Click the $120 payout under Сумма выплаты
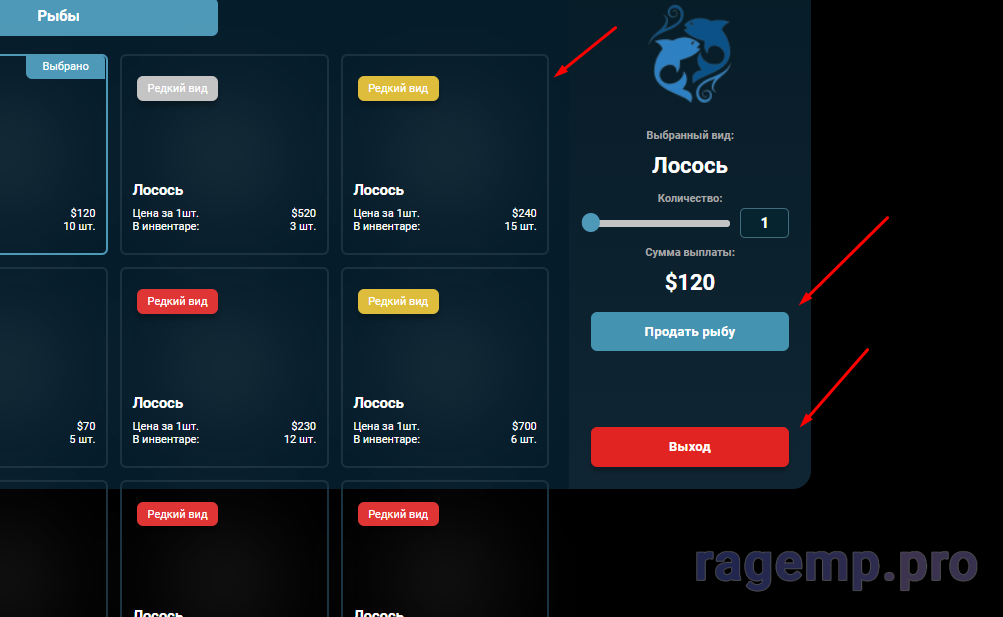Screen dimensions: 1003x617 [690, 282]
